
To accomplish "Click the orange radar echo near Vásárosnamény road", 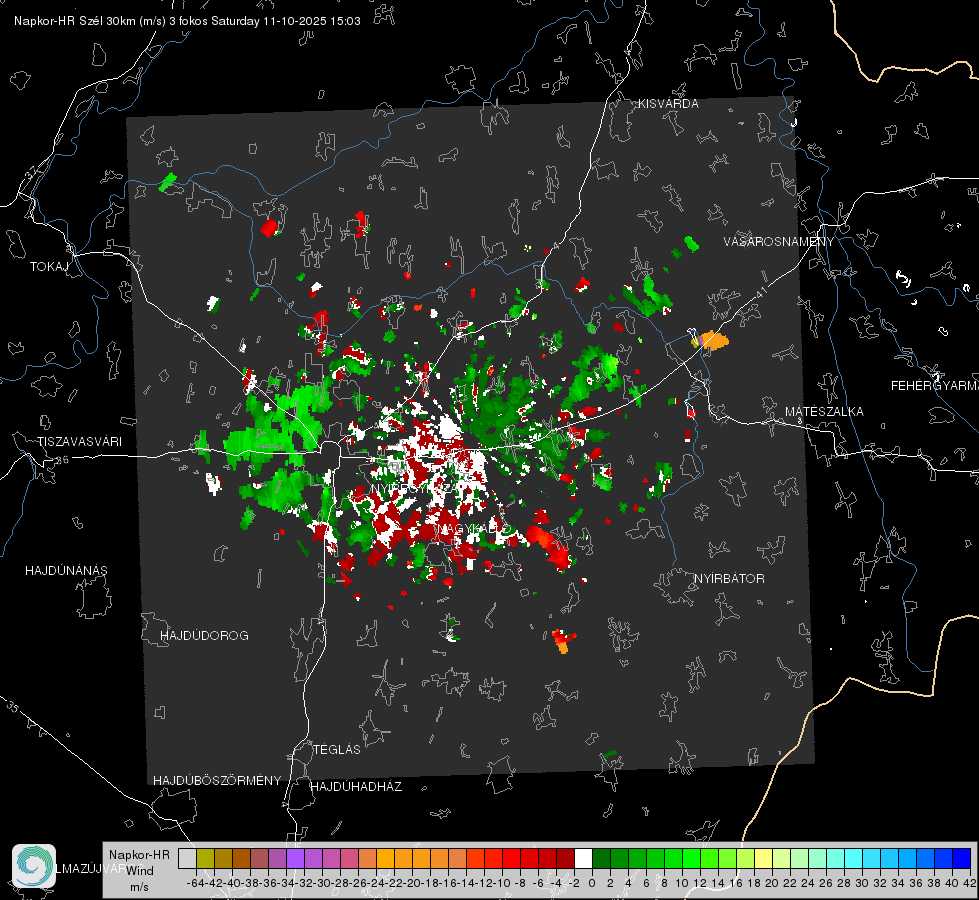I will (714, 340).
